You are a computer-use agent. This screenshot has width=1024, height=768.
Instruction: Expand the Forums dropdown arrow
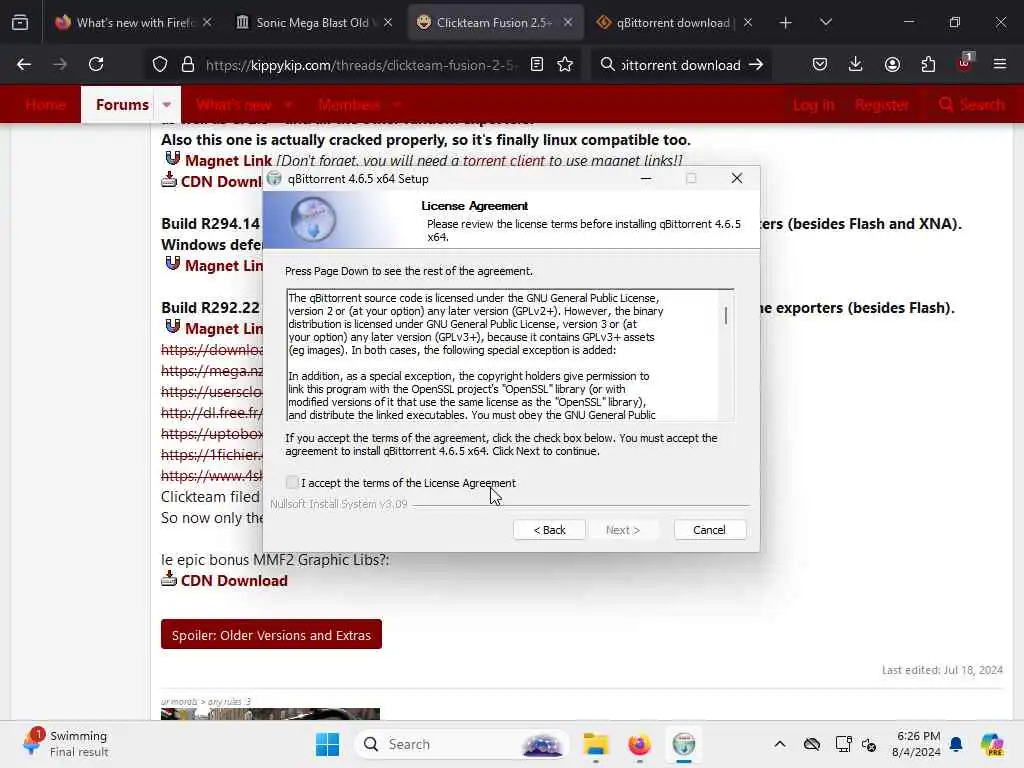(x=167, y=104)
